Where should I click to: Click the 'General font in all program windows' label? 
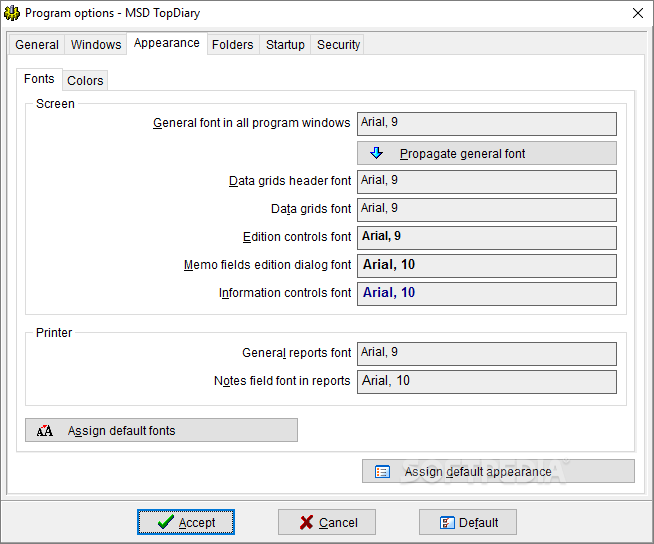tap(252, 123)
